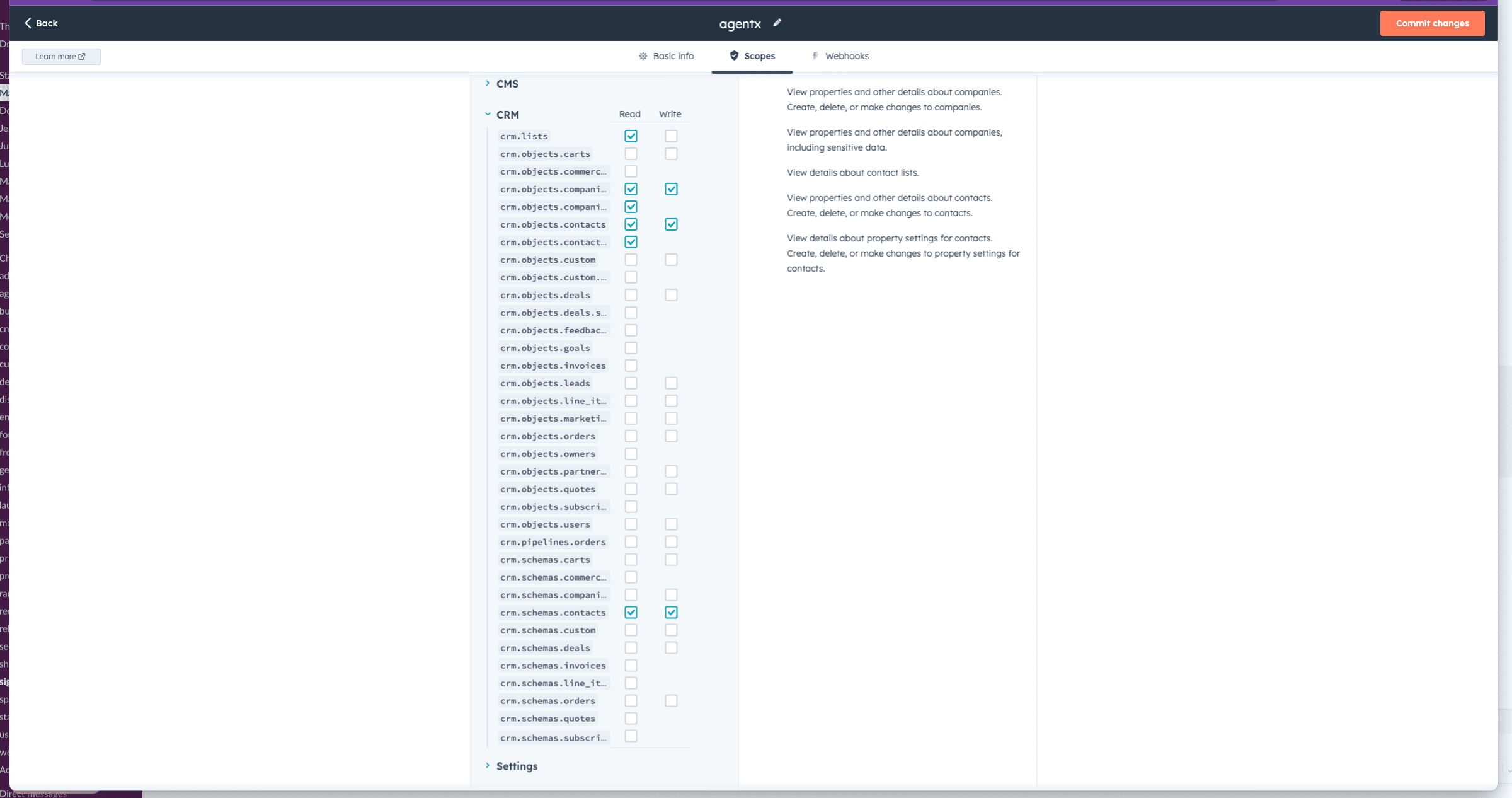Viewport: 1512px width, 798px height.
Task: Check Read for crm.objects.goals
Action: coord(631,348)
